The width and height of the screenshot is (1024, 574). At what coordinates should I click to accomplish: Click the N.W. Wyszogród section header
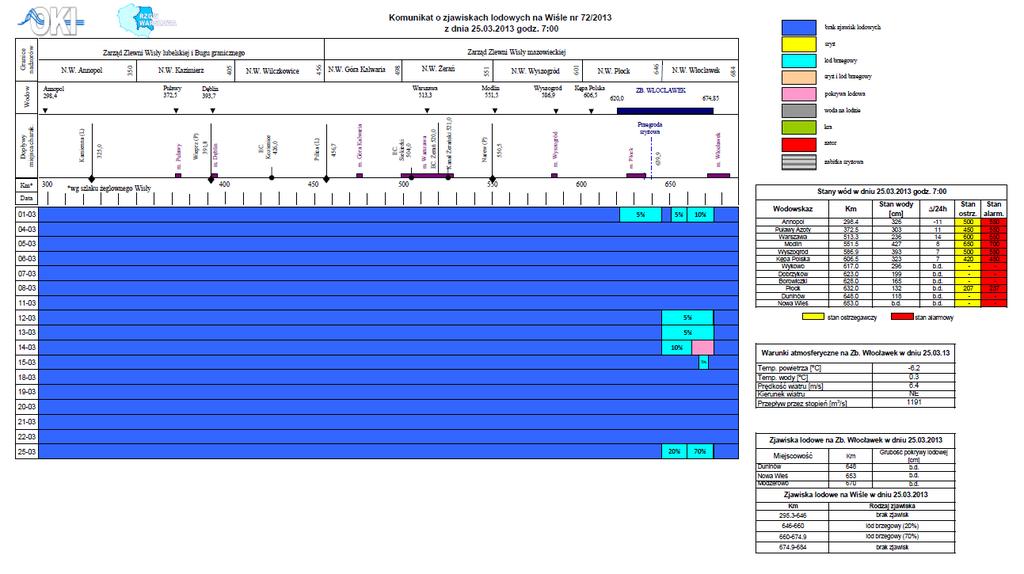click(536, 71)
